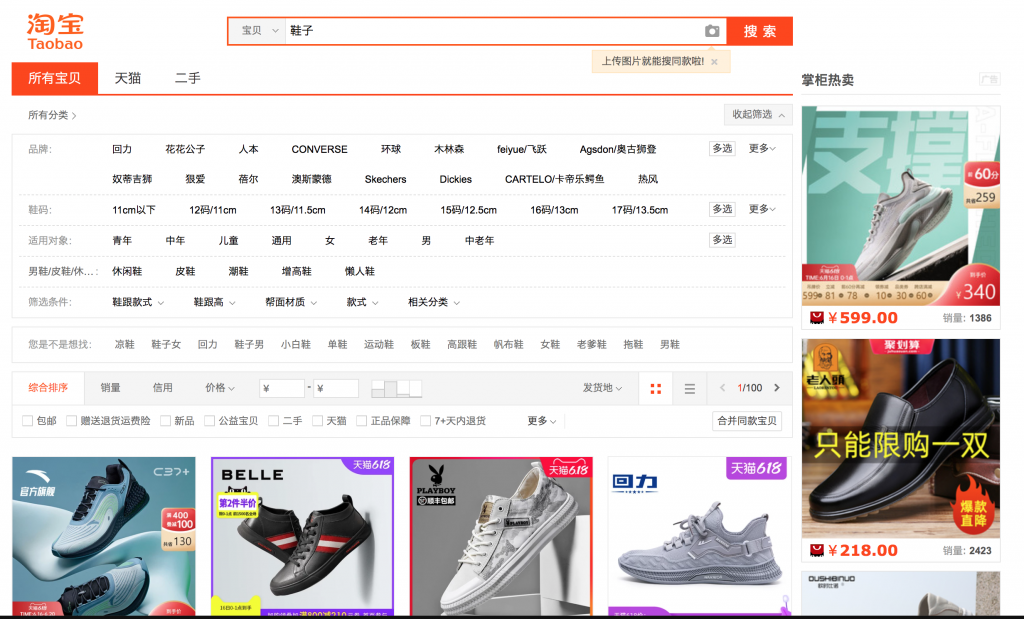This screenshot has height=619, width=1024.
Task: Sort by 综合排序
Action: pyautogui.click(x=48, y=388)
